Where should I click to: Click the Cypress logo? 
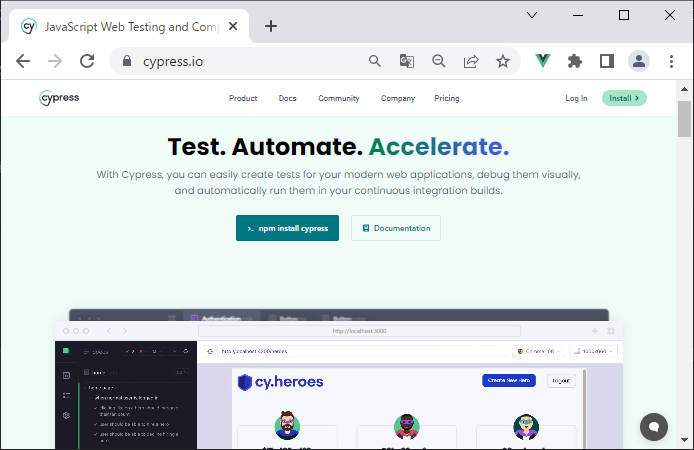(x=59, y=98)
